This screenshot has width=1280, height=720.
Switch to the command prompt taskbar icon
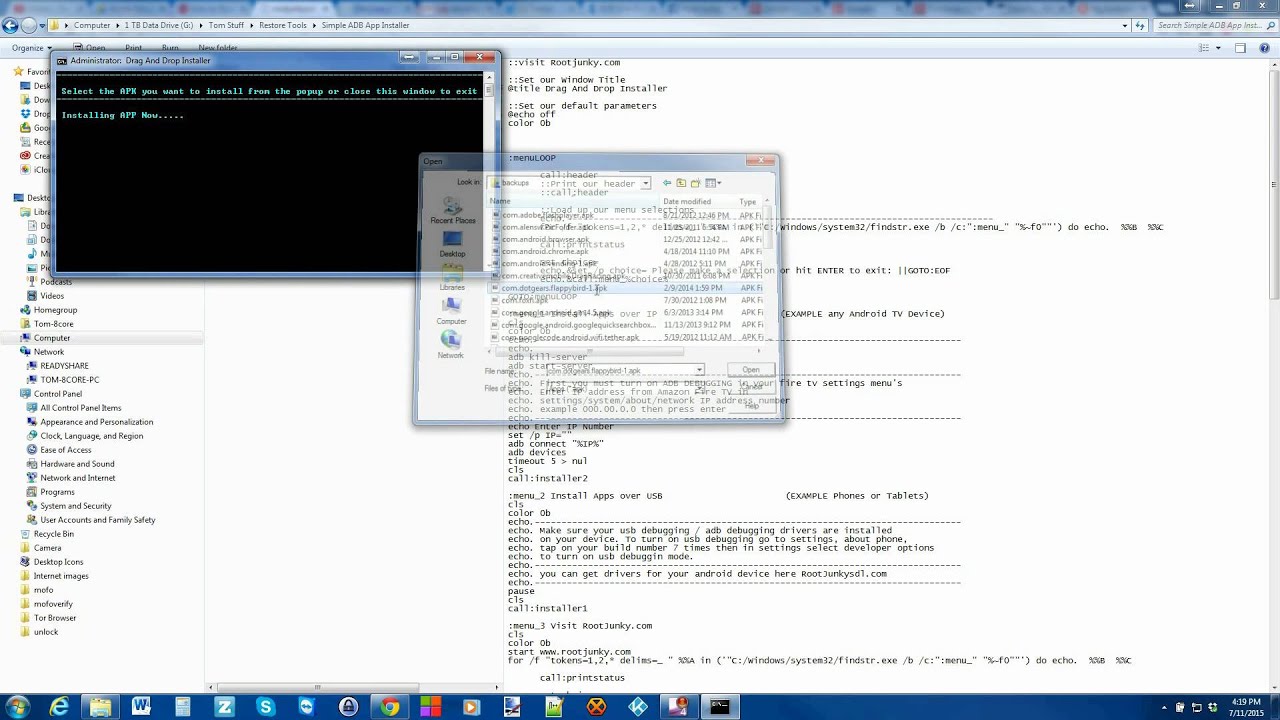click(720, 707)
